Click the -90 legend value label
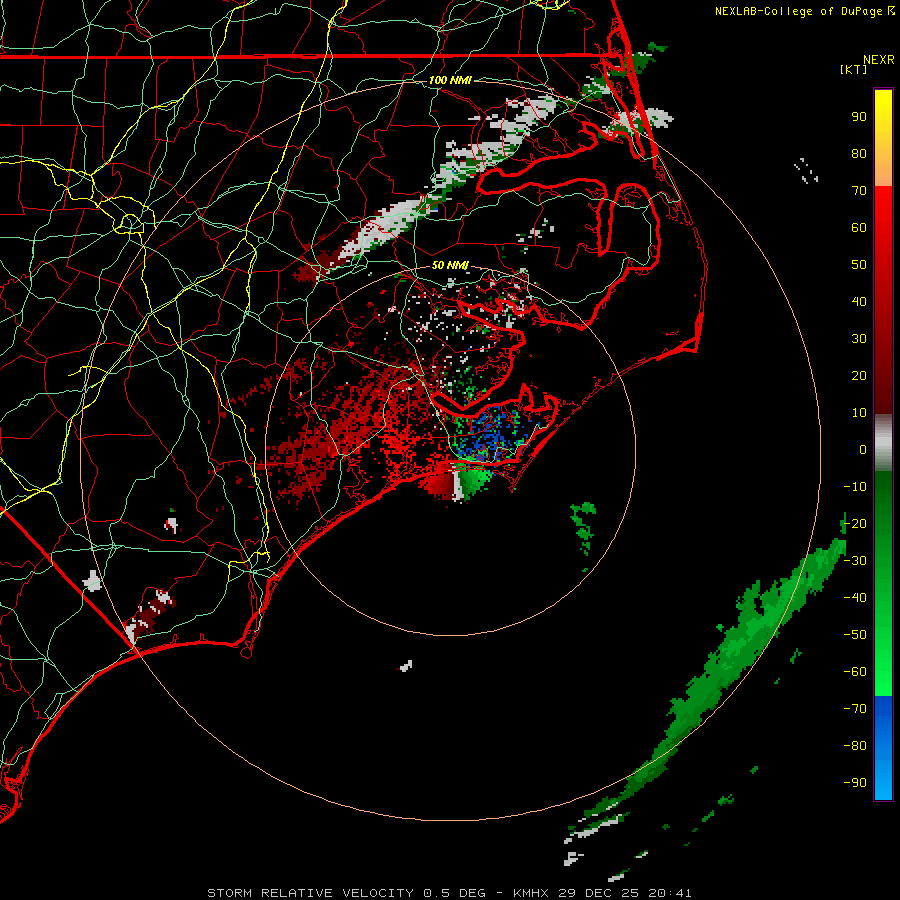The height and width of the screenshot is (900, 900). coord(855,782)
